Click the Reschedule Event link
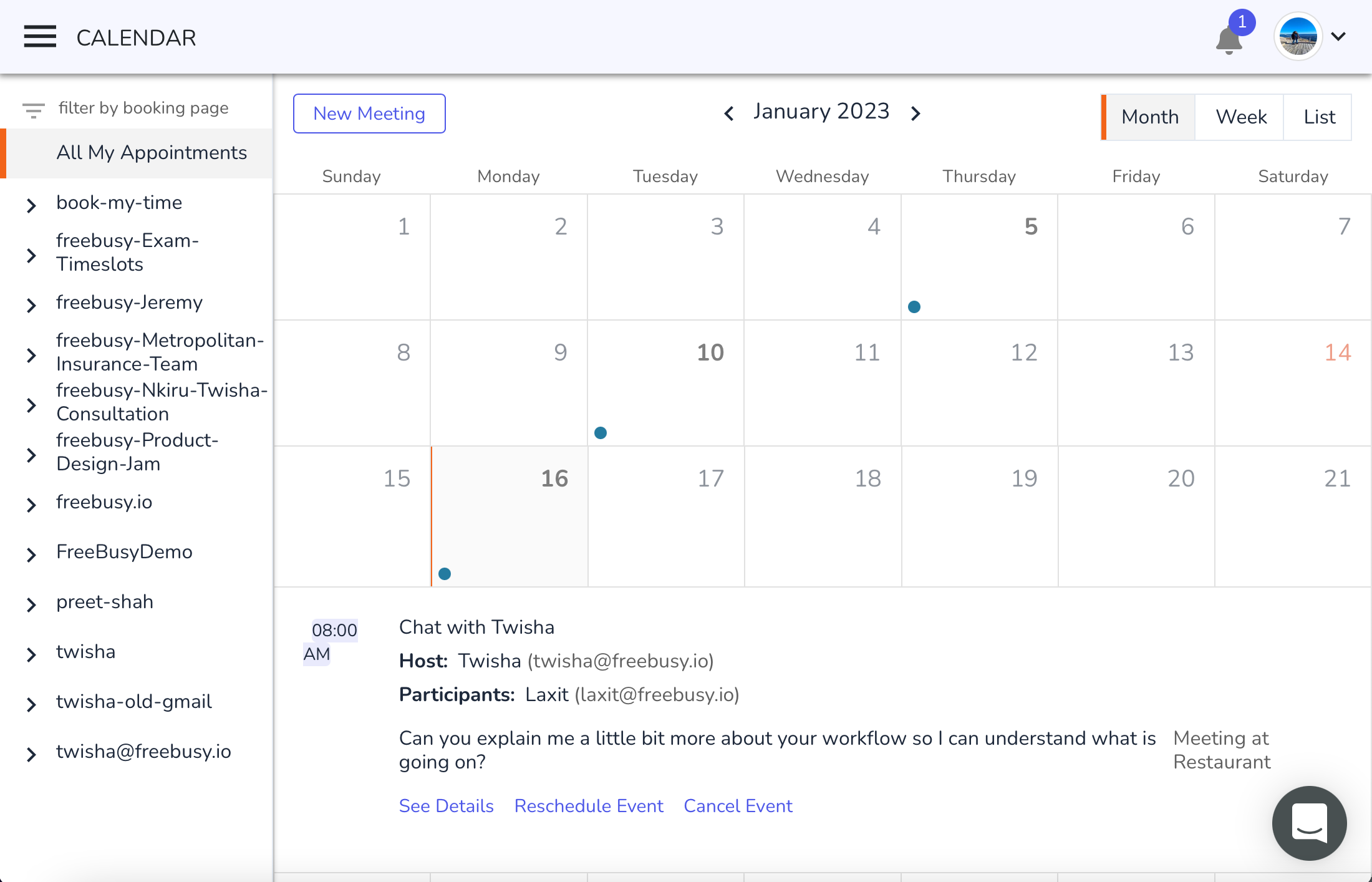The width and height of the screenshot is (1372, 882). click(x=589, y=806)
